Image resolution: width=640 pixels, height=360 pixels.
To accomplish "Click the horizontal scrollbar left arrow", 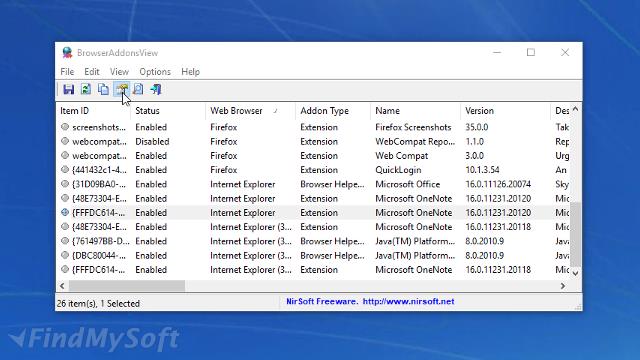I will click(62, 286).
